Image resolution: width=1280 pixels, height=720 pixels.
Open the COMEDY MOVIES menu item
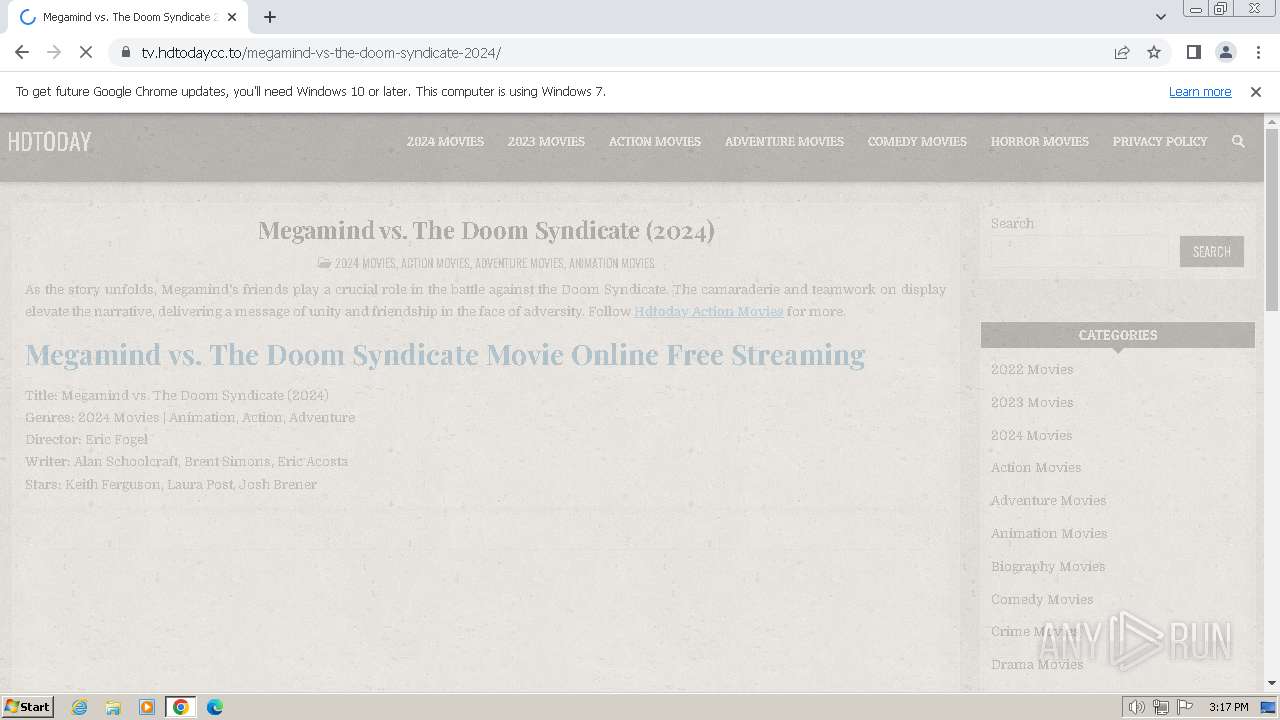coord(917,141)
